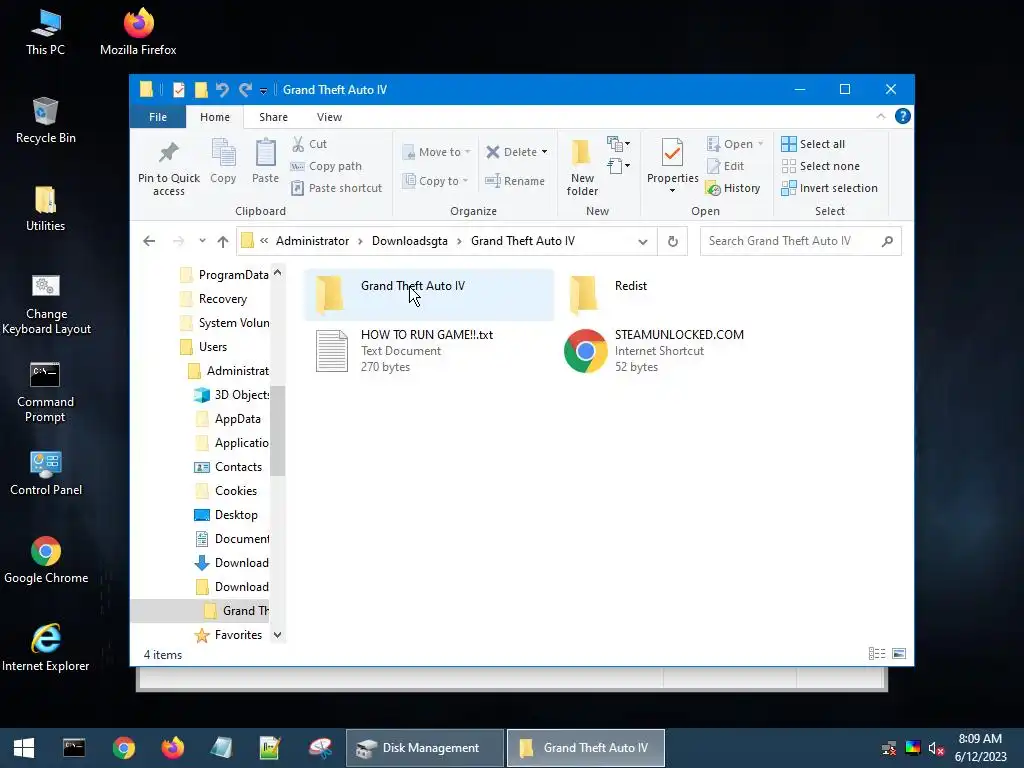Click Downloadsgta in address breadcrumb
1024x768 pixels.
(x=409, y=241)
